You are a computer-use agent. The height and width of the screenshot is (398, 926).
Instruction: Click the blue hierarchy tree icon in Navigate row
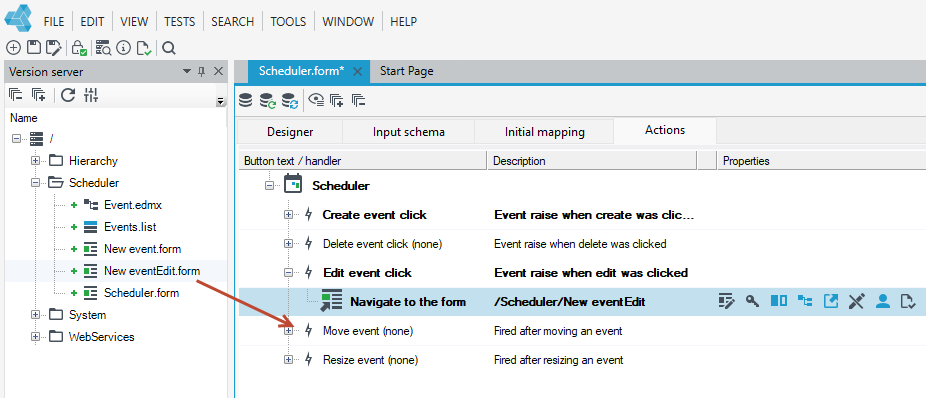(804, 301)
